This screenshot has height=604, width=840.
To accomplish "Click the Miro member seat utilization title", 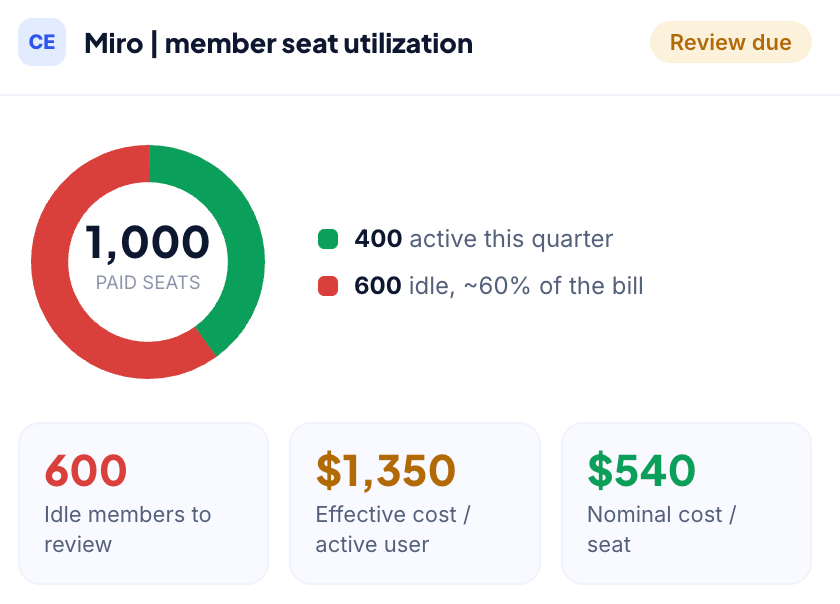I will coord(279,43).
